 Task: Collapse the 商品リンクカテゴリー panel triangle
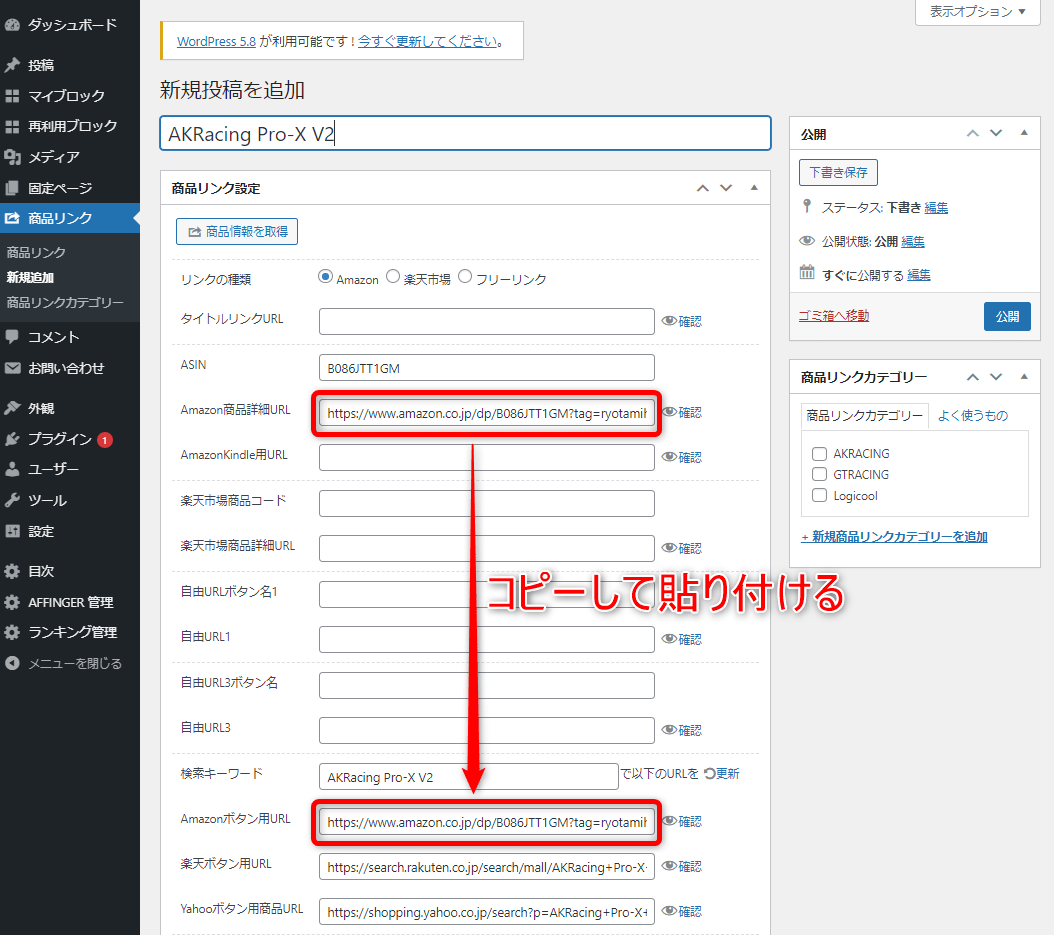click(1024, 376)
